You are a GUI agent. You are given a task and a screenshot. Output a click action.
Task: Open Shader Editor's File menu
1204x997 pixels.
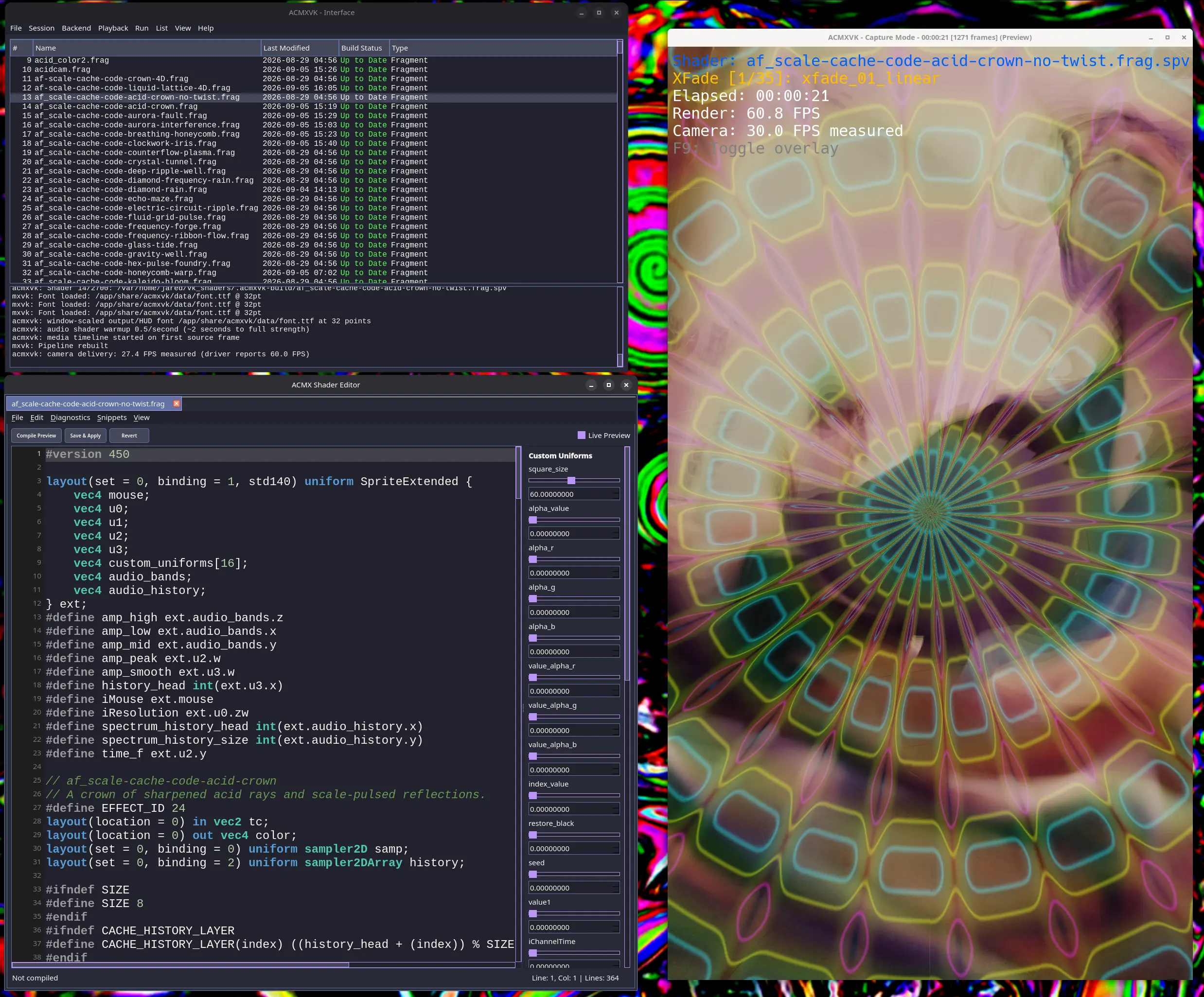(17, 418)
